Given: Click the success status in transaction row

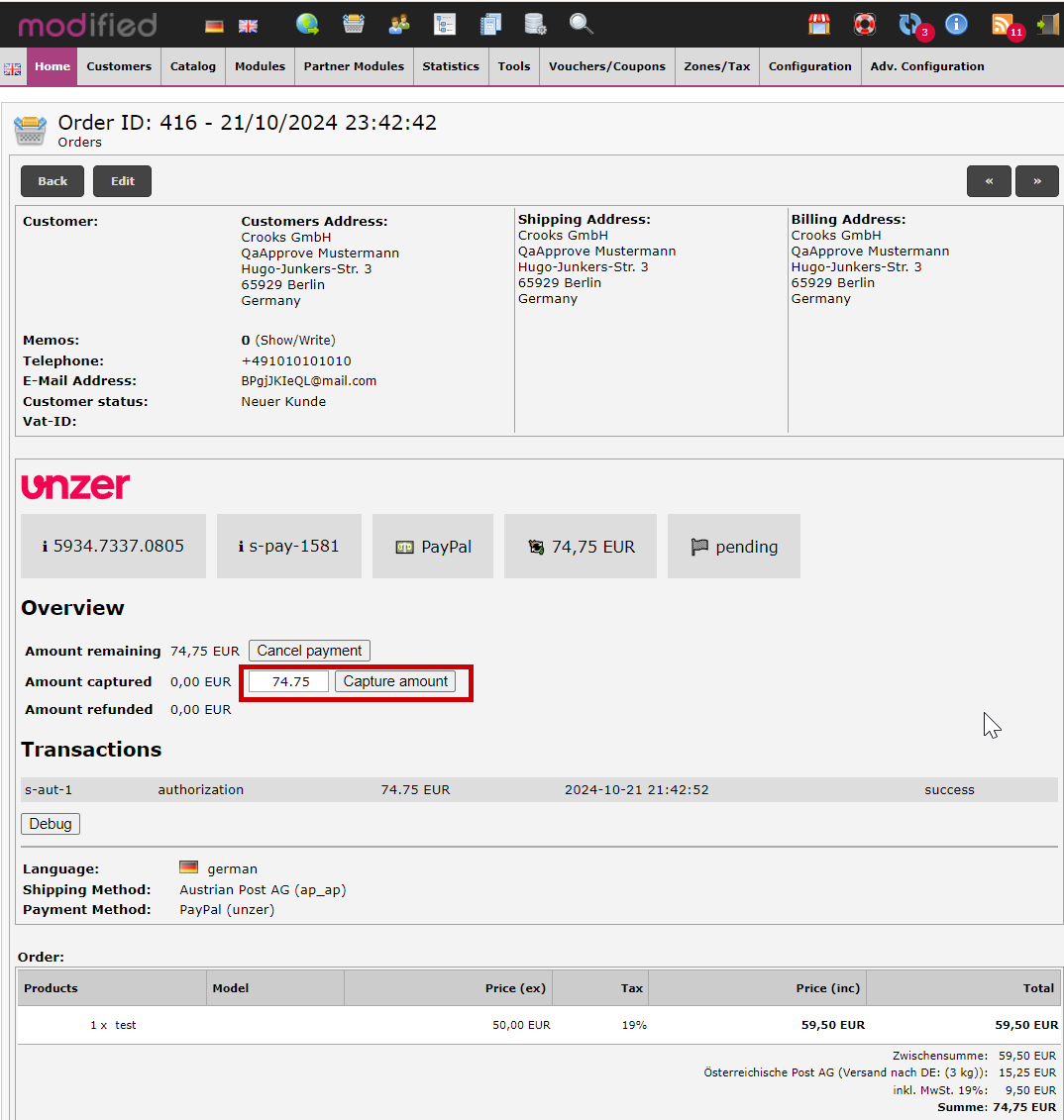Looking at the screenshot, I should pyautogui.click(x=949, y=789).
